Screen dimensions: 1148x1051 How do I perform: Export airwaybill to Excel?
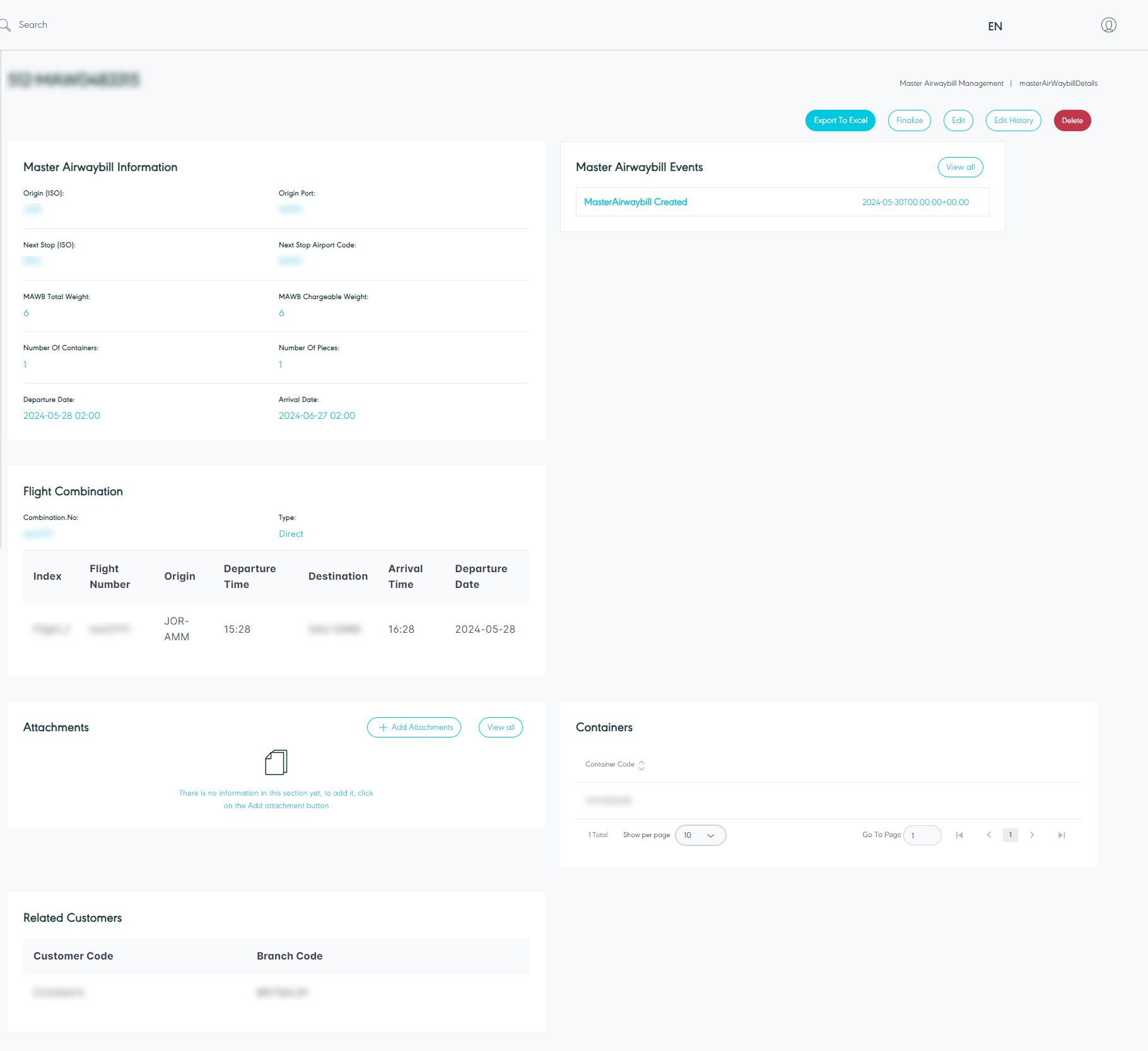840,120
